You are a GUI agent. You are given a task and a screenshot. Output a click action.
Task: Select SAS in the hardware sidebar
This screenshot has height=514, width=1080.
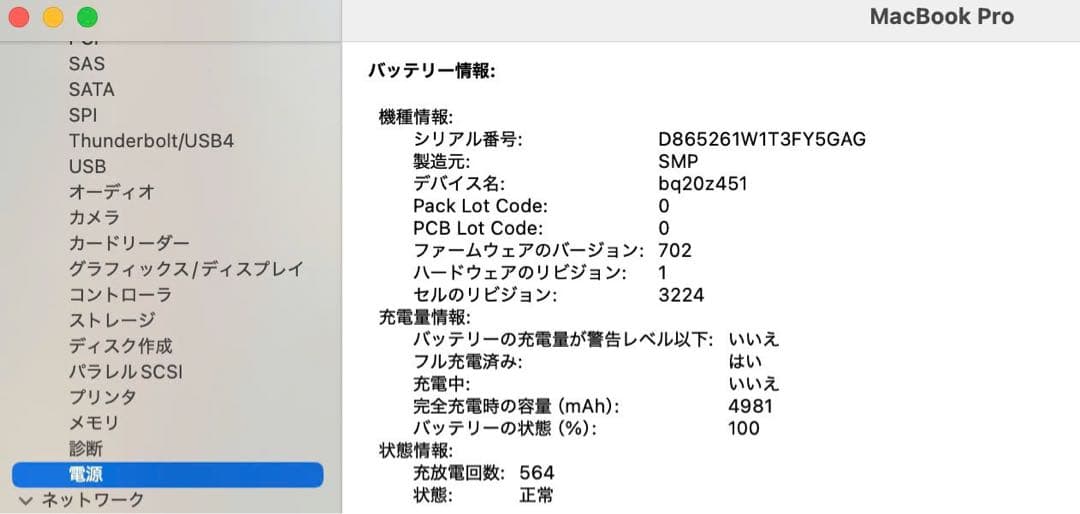87,64
